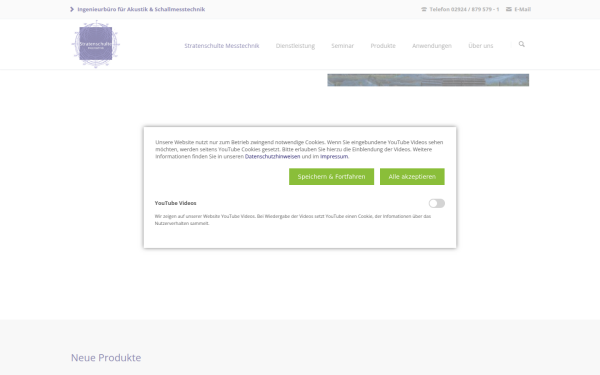
Task: Click the banner image strip below the navigation
Action: click(428, 80)
